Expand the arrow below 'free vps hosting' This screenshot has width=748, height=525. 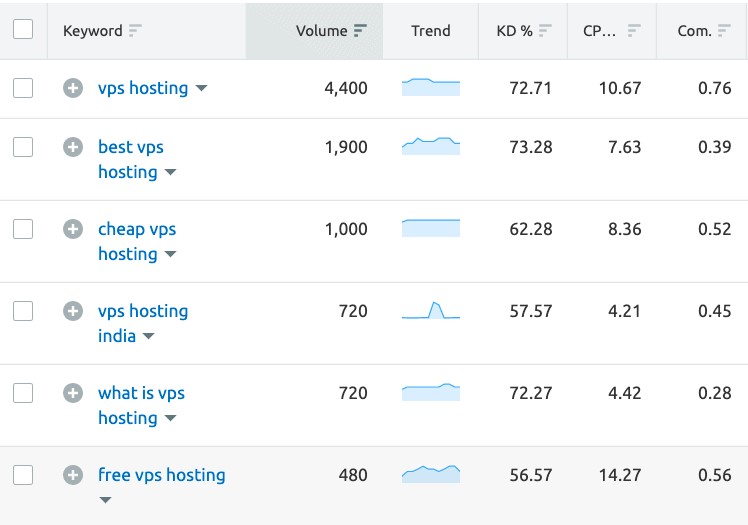click(105, 500)
